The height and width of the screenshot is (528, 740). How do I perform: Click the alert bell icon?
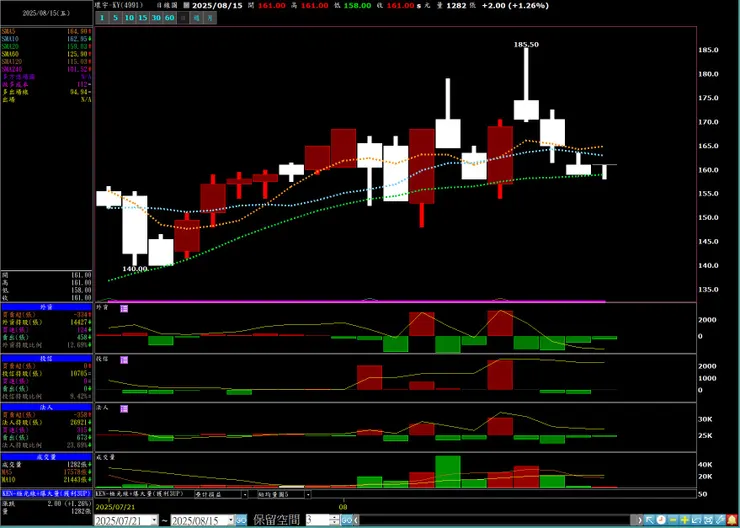pyautogui.click(x=731, y=520)
